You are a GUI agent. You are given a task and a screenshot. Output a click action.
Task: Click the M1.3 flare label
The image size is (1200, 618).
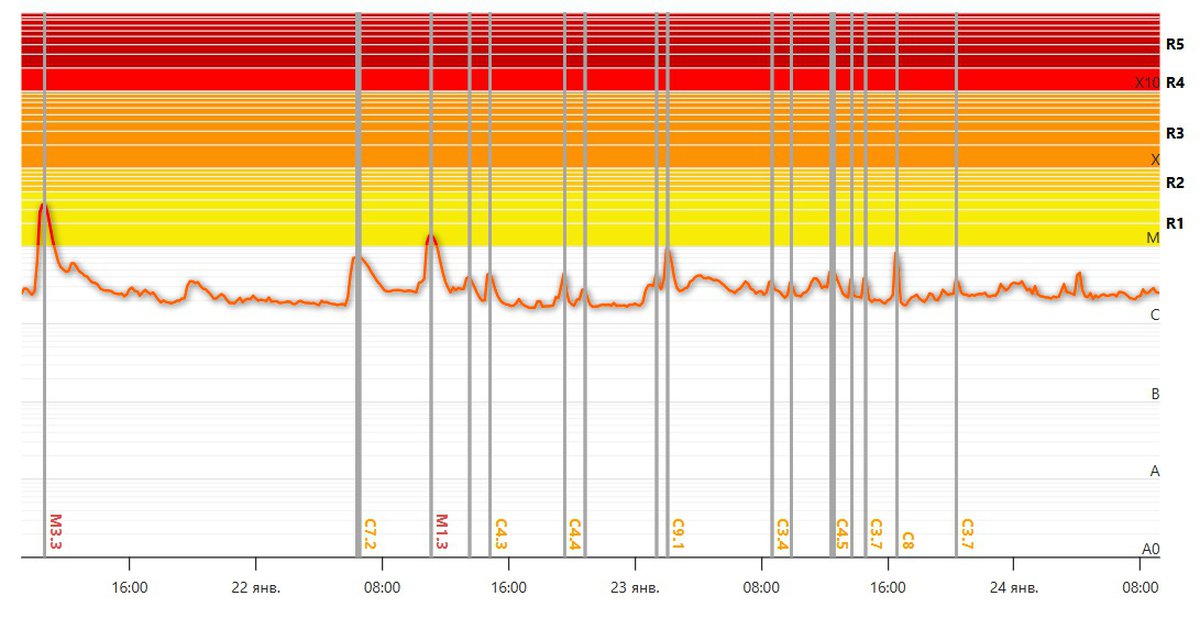tap(442, 534)
